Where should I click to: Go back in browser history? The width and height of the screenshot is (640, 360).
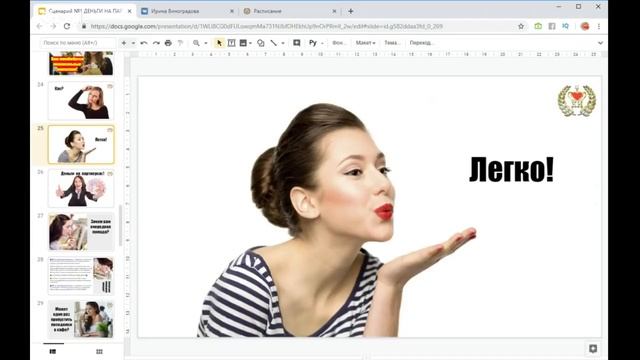tap(40, 26)
